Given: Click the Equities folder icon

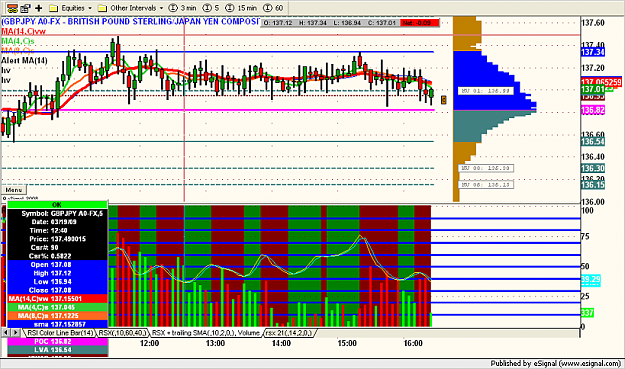Looking at the screenshot, I should [x=53, y=8].
